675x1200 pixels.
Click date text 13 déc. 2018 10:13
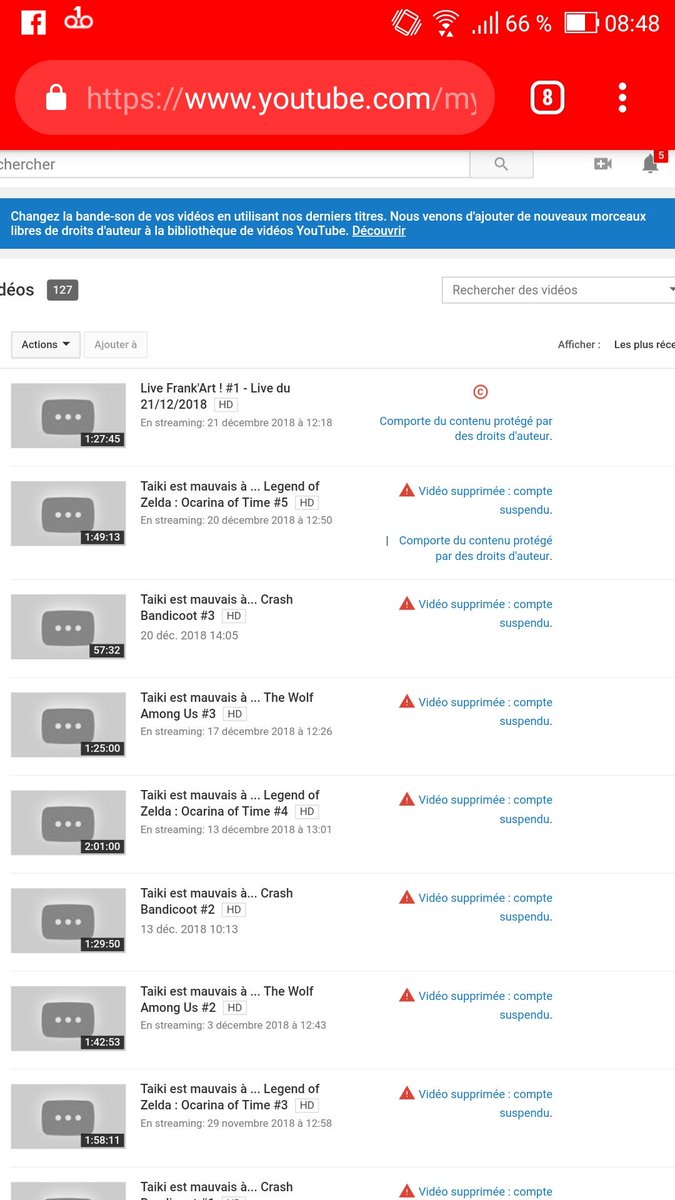[x=189, y=929]
